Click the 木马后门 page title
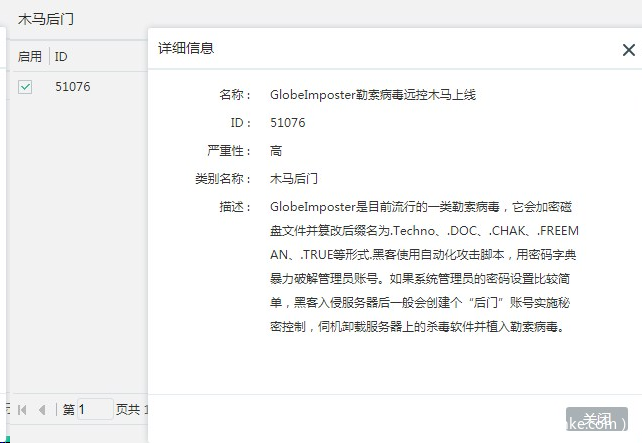 coord(46,19)
